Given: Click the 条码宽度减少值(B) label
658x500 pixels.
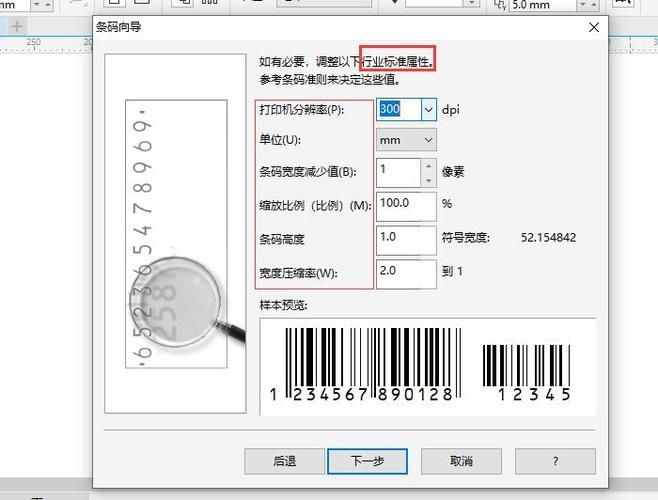Looking at the screenshot, I should (307, 172).
